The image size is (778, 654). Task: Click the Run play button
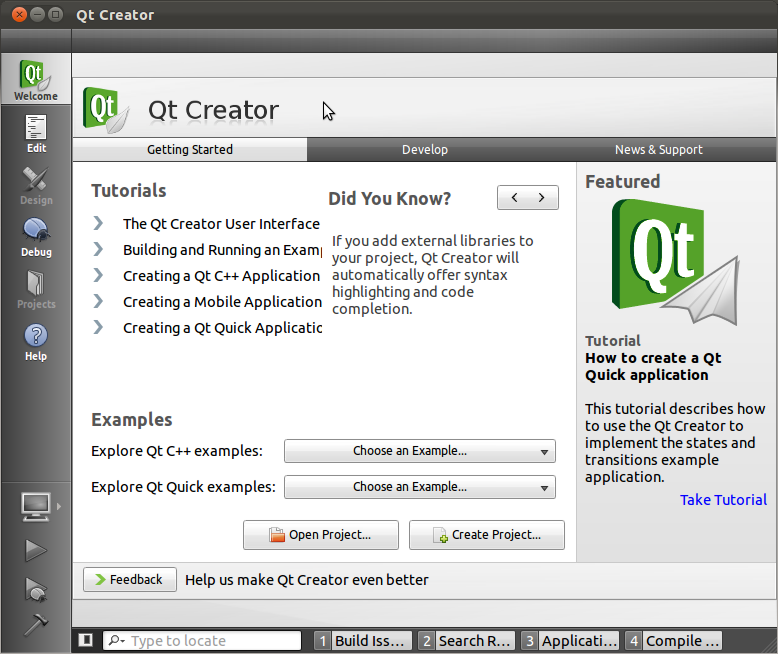click(x=36, y=550)
